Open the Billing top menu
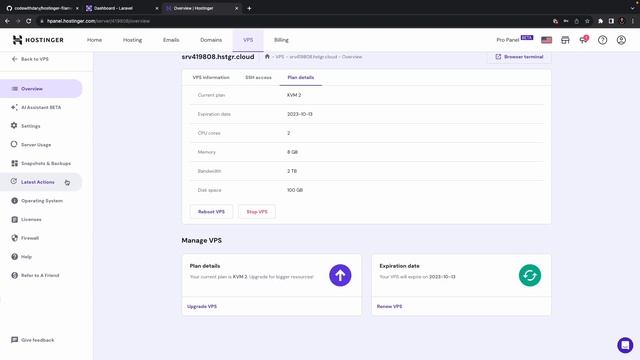Screen dimensions: 640x360 [281, 40]
